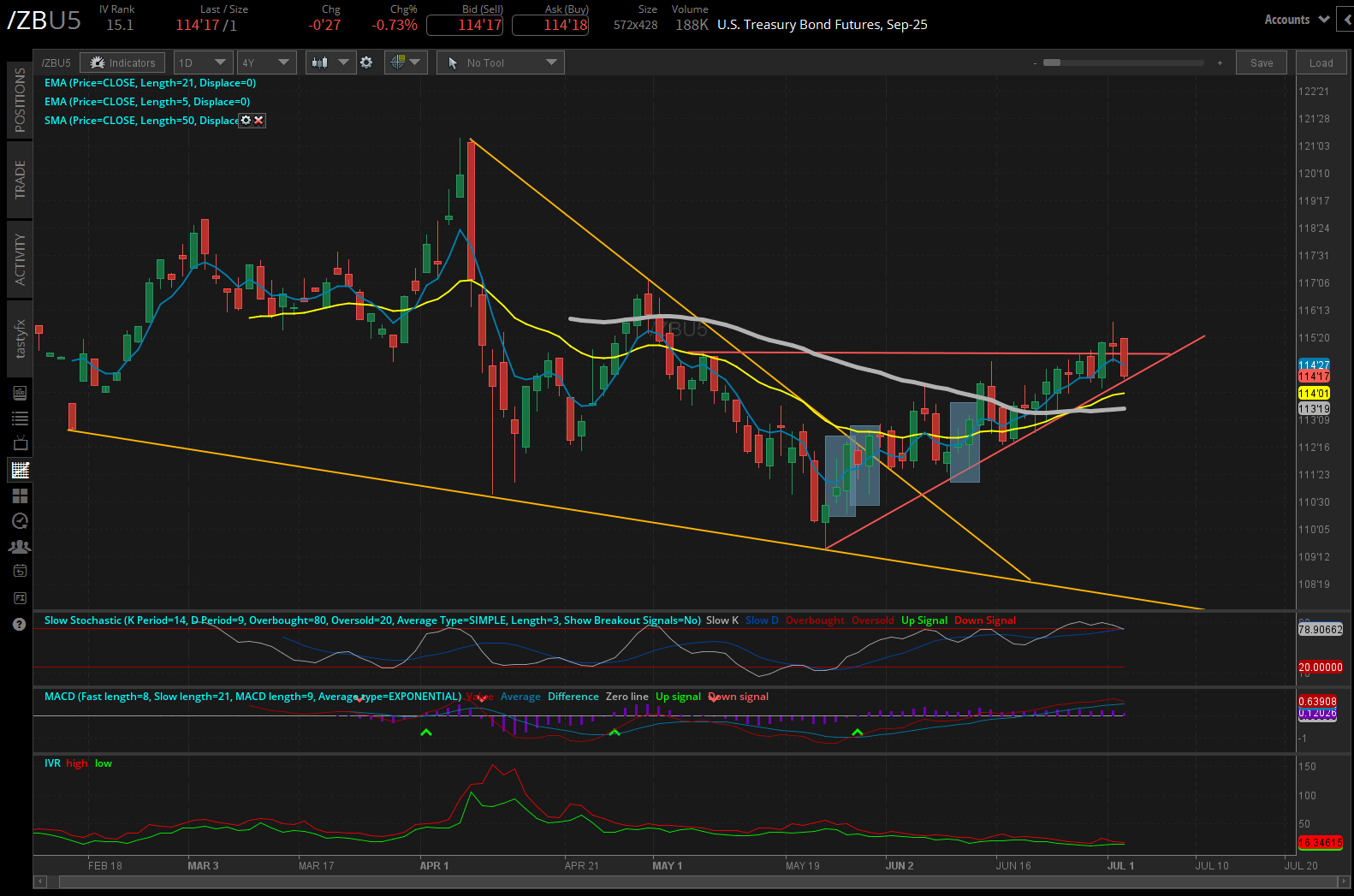Viewport: 1354px width, 896px height.
Task: Open chart settings gear in toolbar
Action: click(366, 62)
